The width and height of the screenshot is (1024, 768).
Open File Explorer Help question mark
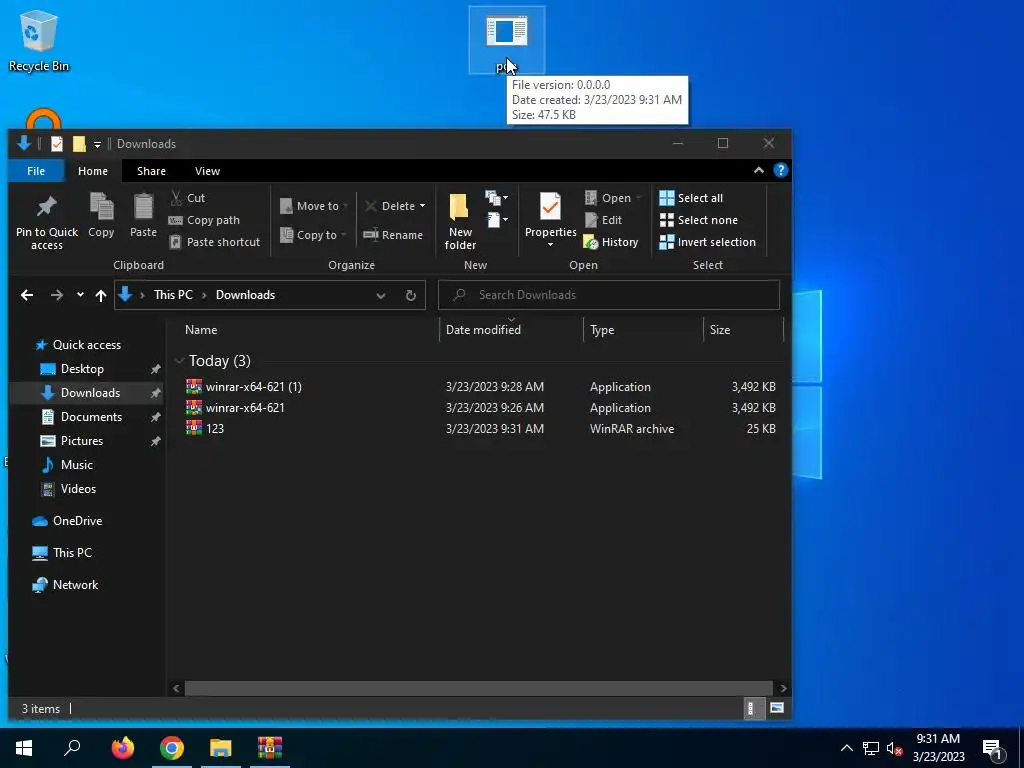click(x=780, y=170)
